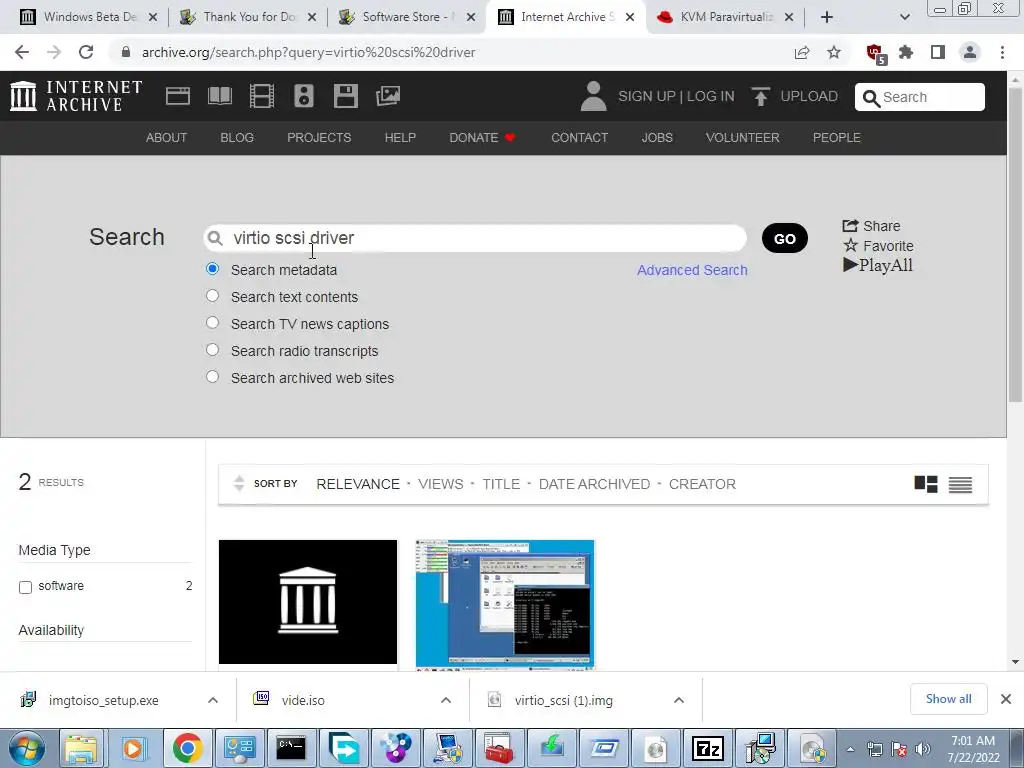Open the Chrome profile avatar
Image resolution: width=1024 pixels, height=768 pixels.
coord(970,52)
